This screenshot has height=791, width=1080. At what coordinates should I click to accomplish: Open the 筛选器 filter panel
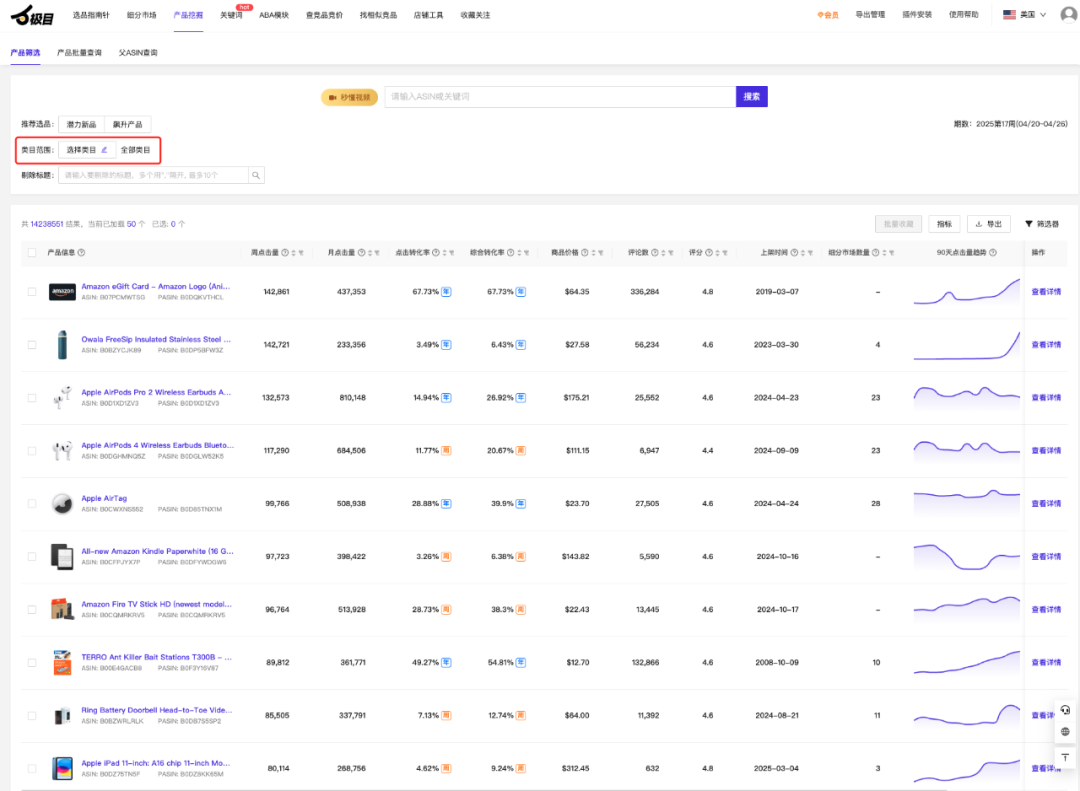click(x=1041, y=224)
